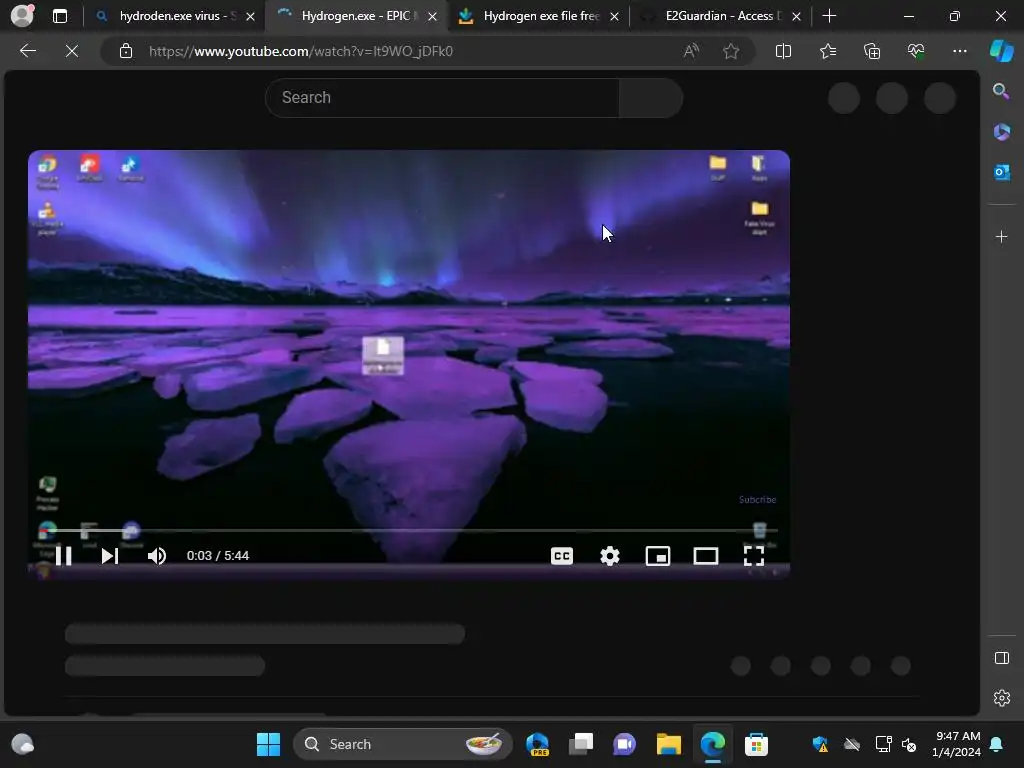Image resolution: width=1024 pixels, height=768 pixels.
Task: Open the network status tray icon
Action: pyautogui.click(x=884, y=744)
